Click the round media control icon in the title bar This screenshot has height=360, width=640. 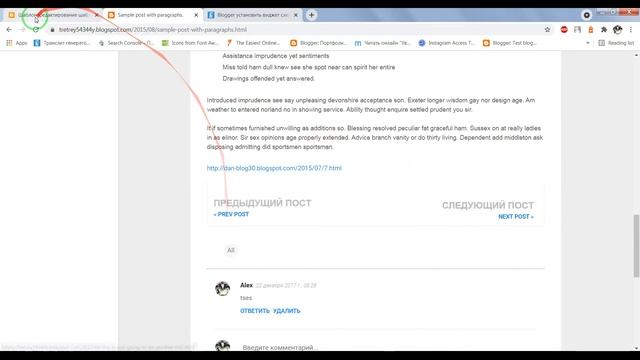(x=587, y=15)
